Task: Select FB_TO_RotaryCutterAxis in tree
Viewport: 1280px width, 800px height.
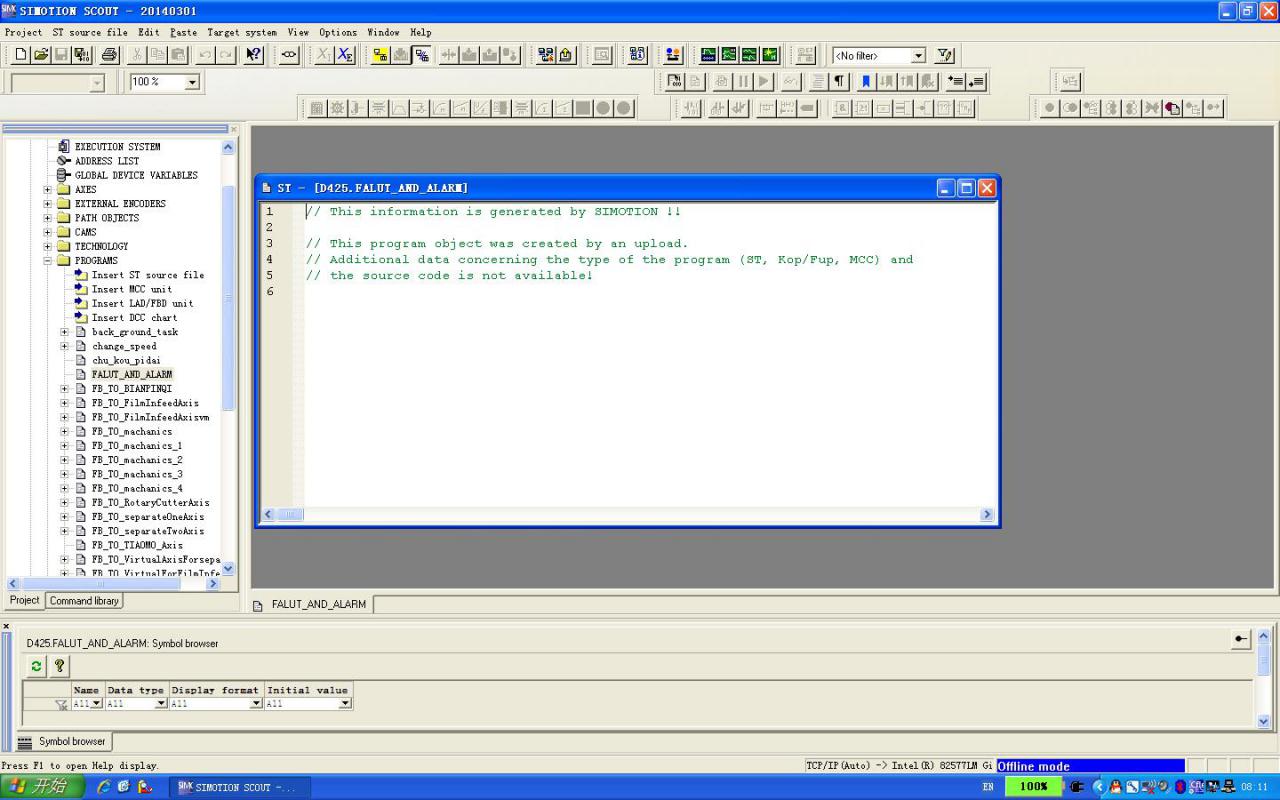Action: (151, 503)
